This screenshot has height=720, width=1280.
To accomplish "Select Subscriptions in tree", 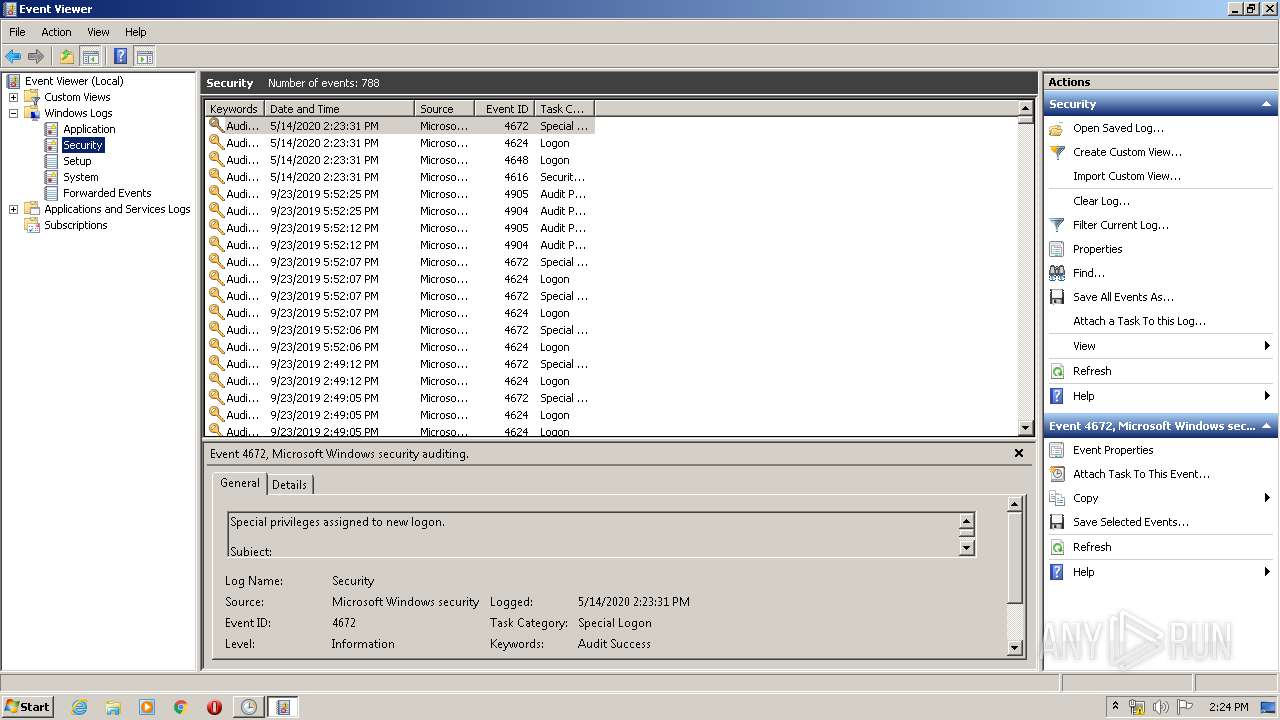I will click(x=75, y=225).
